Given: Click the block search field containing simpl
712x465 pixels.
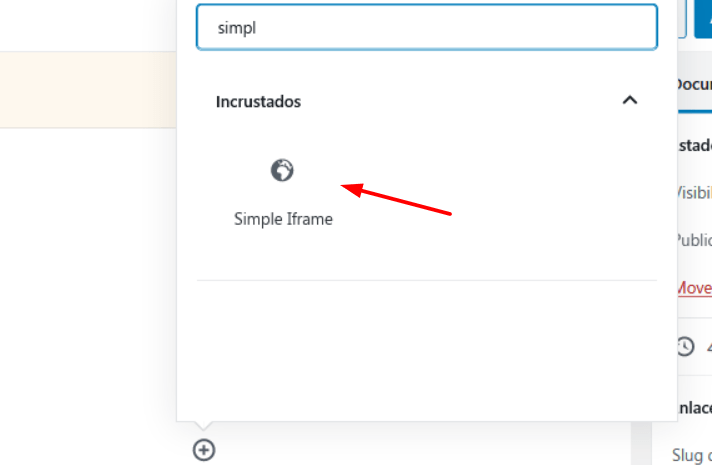Looking at the screenshot, I should click(x=427, y=27).
